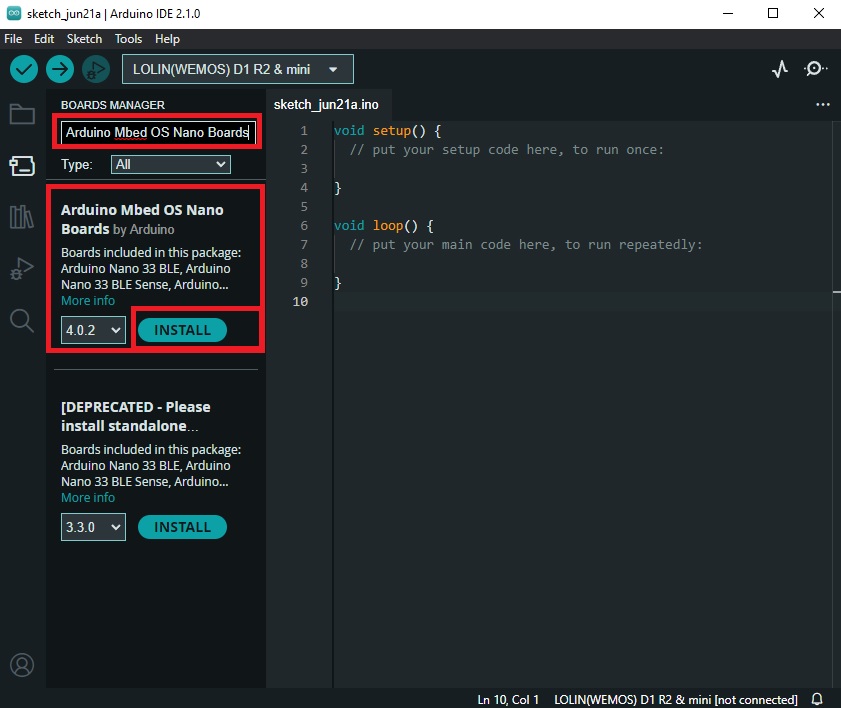The height and width of the screenshot is (708, 841).
Task: Click the [DEPRECATED - Please install standalone… title
Action: tap(136, 416)
